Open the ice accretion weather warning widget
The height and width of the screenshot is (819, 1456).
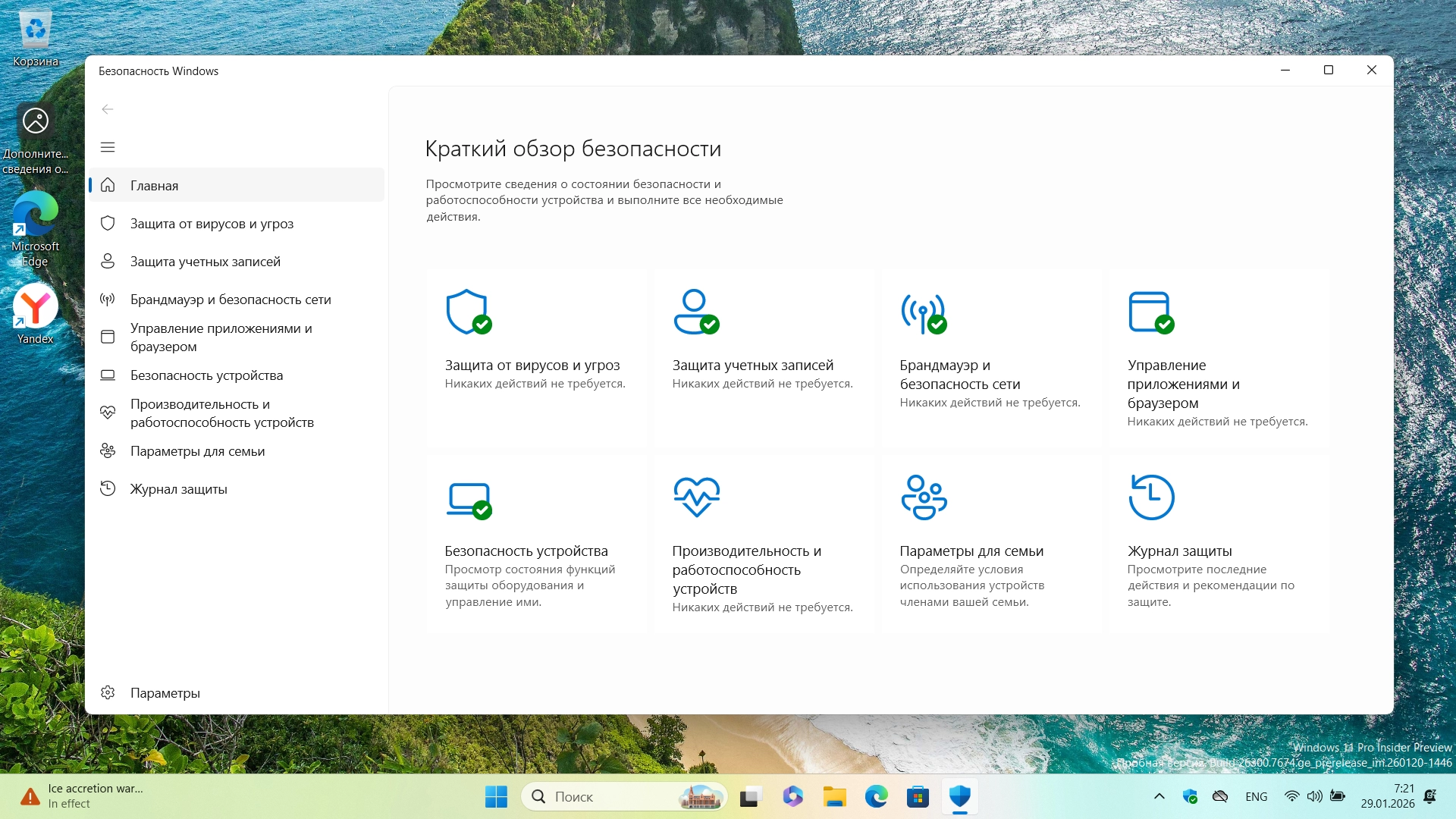point(83,796)
